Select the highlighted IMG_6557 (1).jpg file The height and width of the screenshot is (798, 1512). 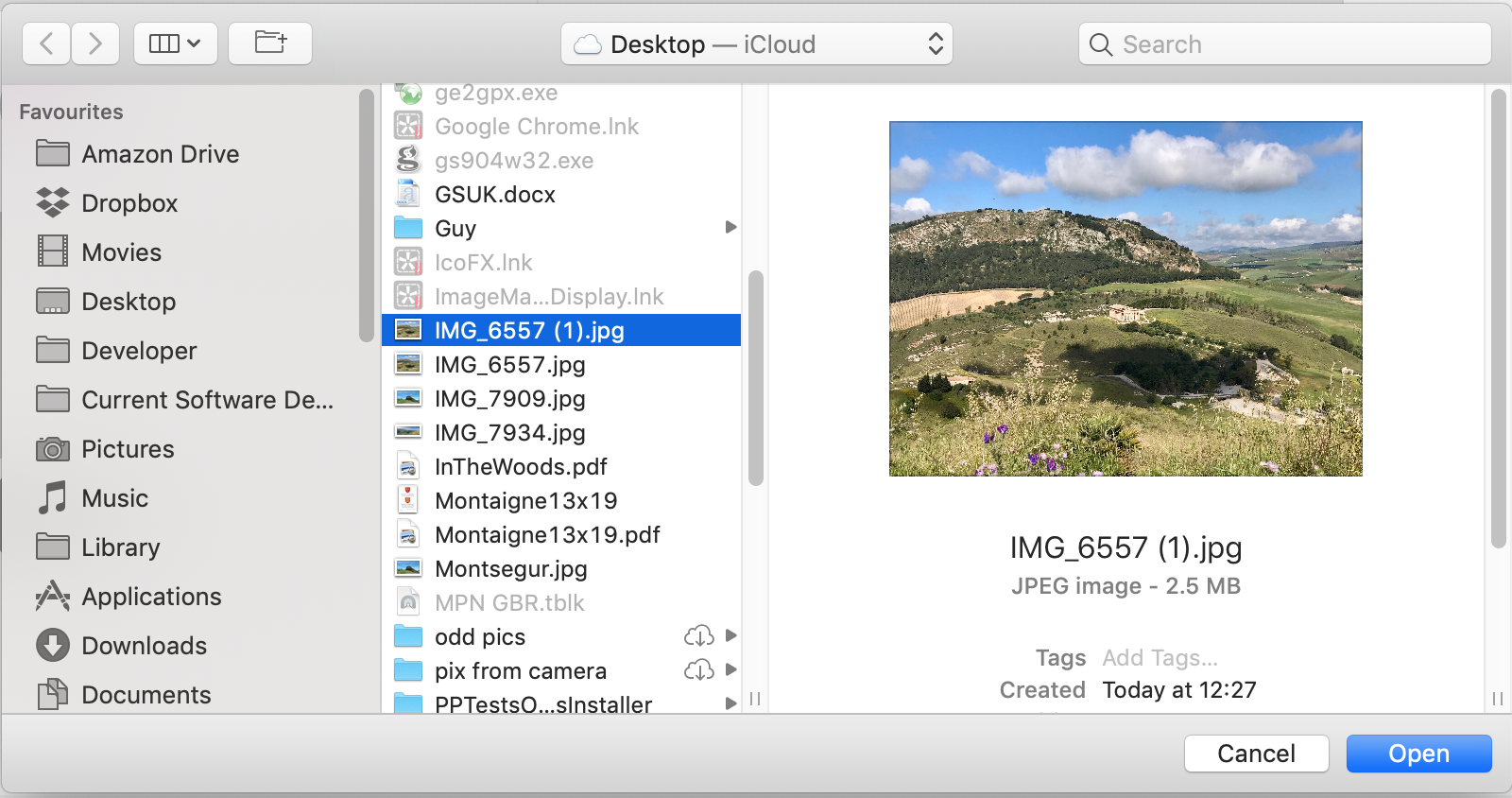point(561,330)
